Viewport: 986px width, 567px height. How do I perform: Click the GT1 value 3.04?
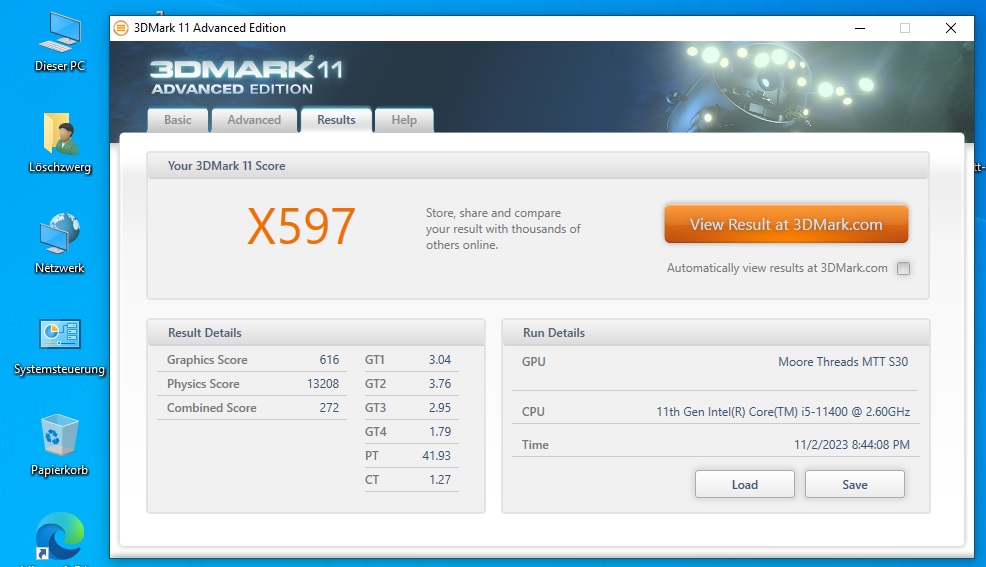coord(440,360)
